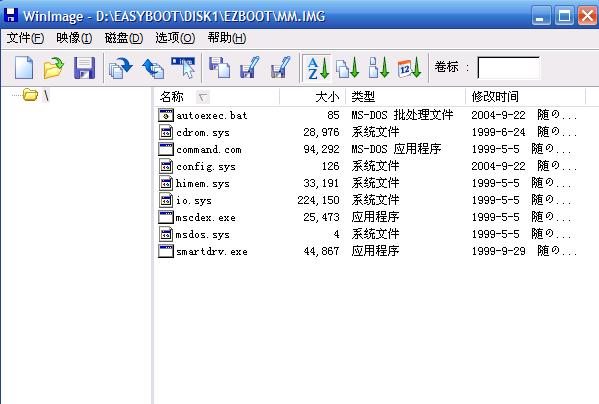This screenshot has height=404, width=599.
Task: Click the io.sys file icon
Action: point(166,200)
